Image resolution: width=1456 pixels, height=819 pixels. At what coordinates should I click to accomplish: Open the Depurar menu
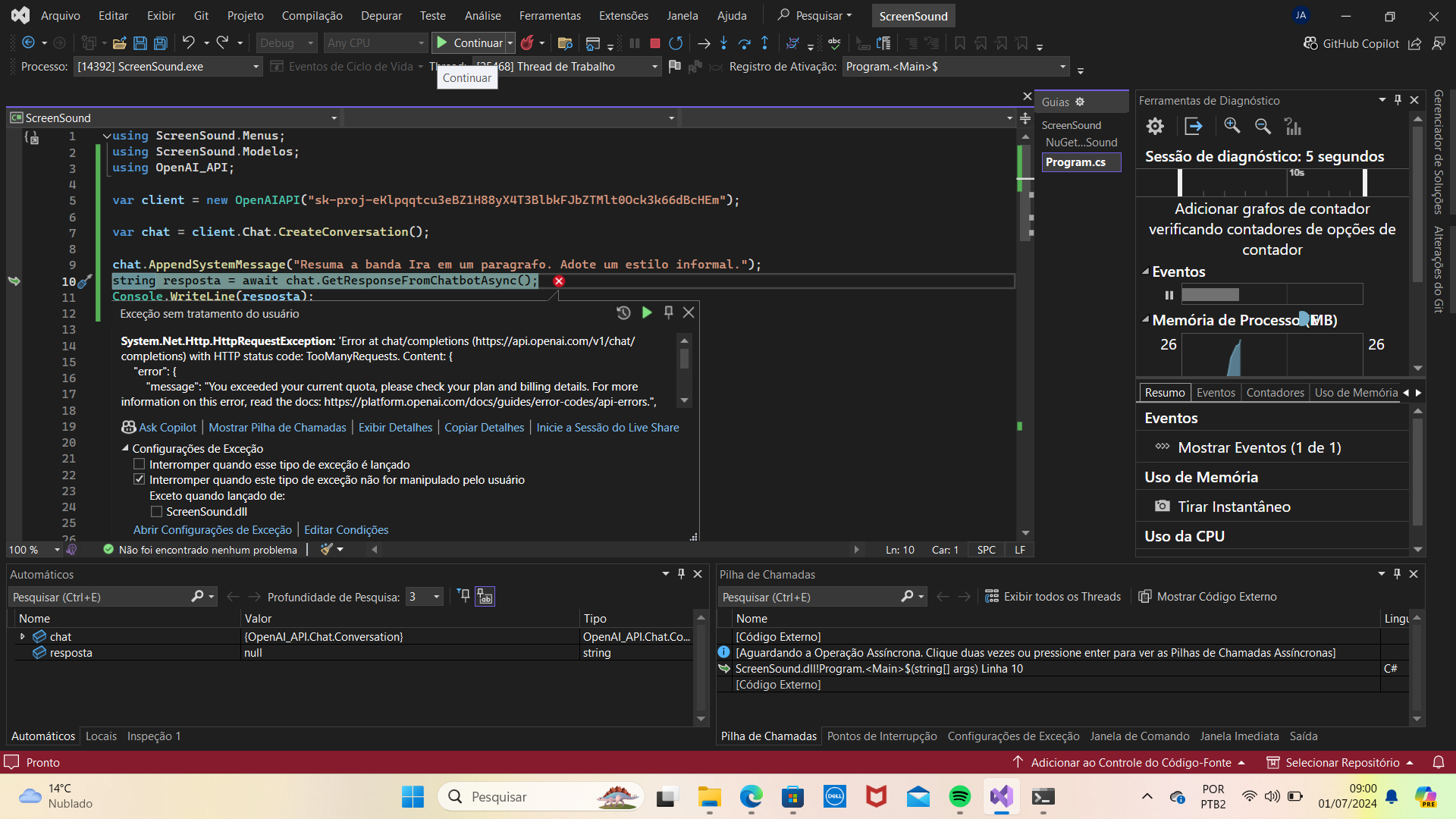tap(381, 15)
